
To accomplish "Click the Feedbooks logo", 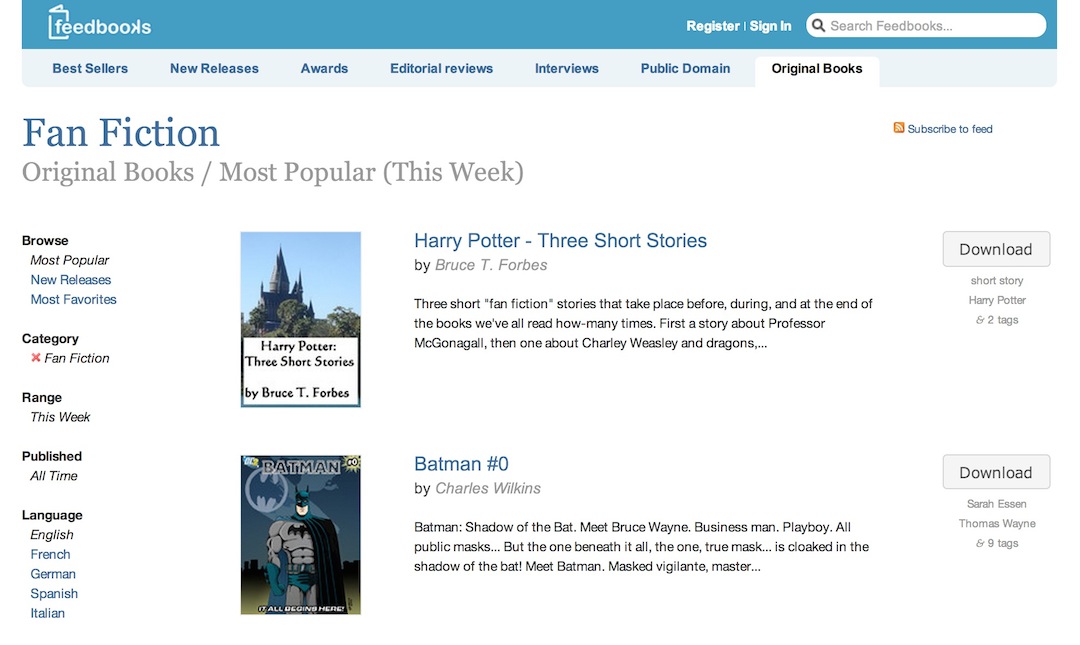I will click(100, 23).
